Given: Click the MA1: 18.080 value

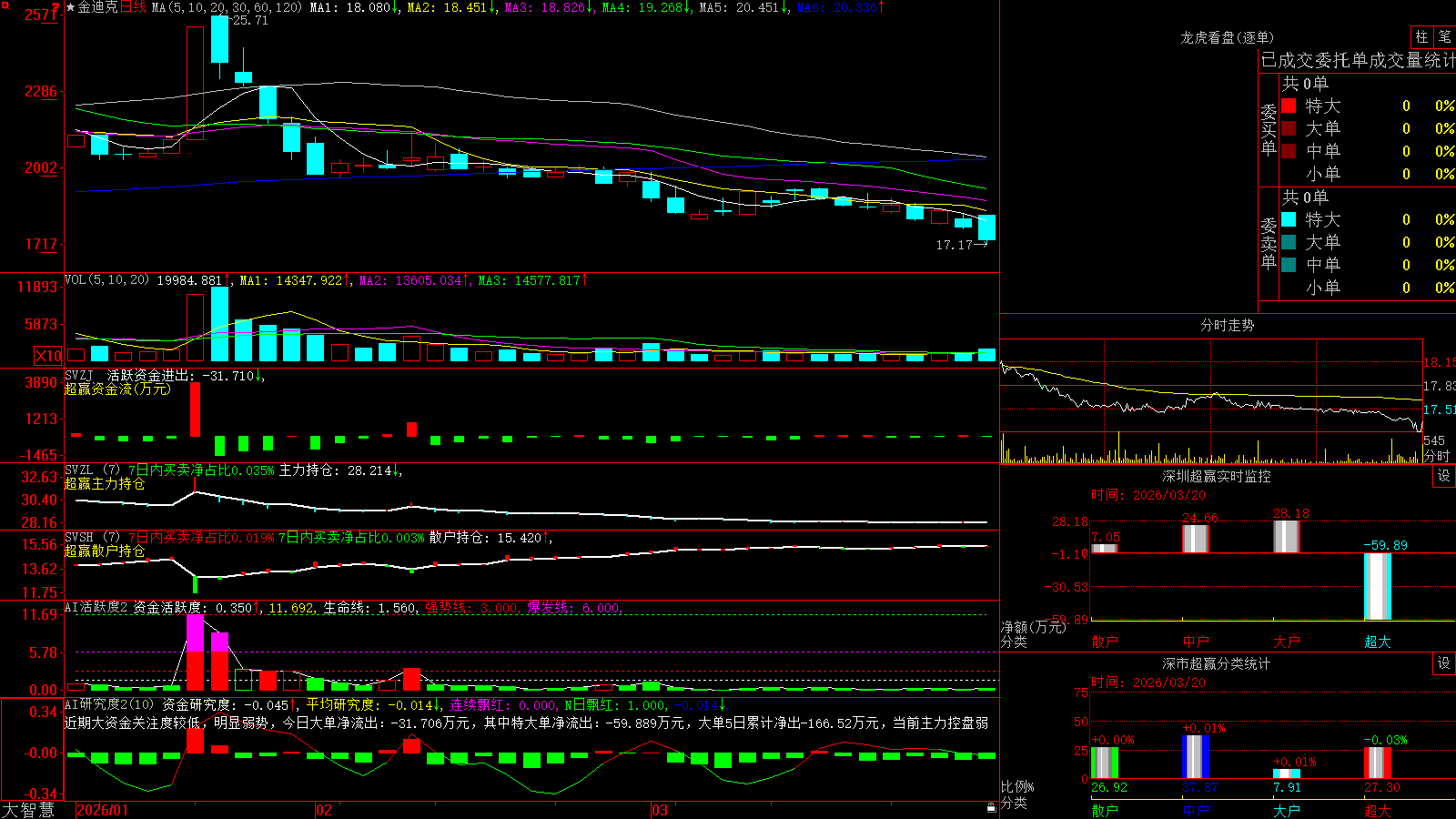Looking at the screenshot, I should tap(355, 7).
